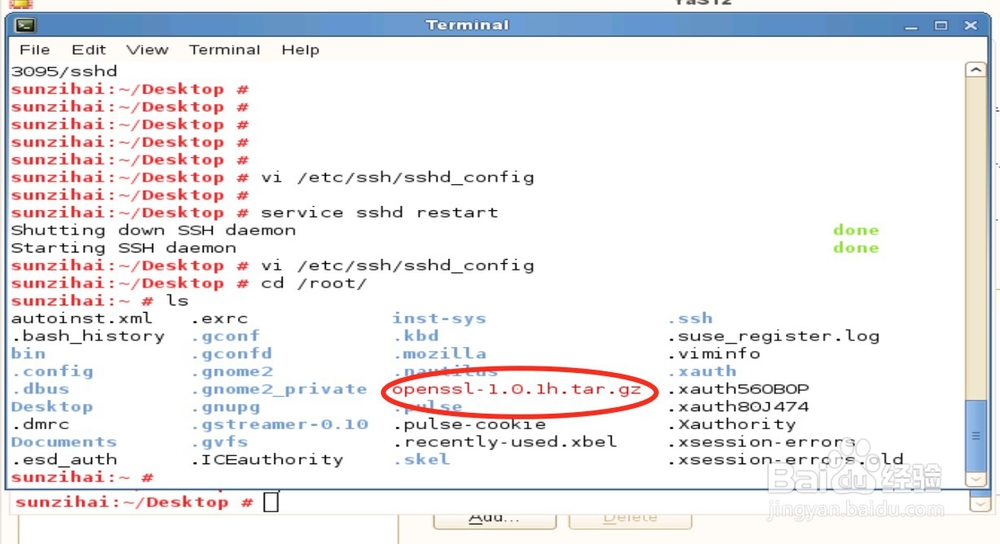This screenshot has width=1000, height=544.
Task: Click the .dbus directory name
Action: coord(40,388)
